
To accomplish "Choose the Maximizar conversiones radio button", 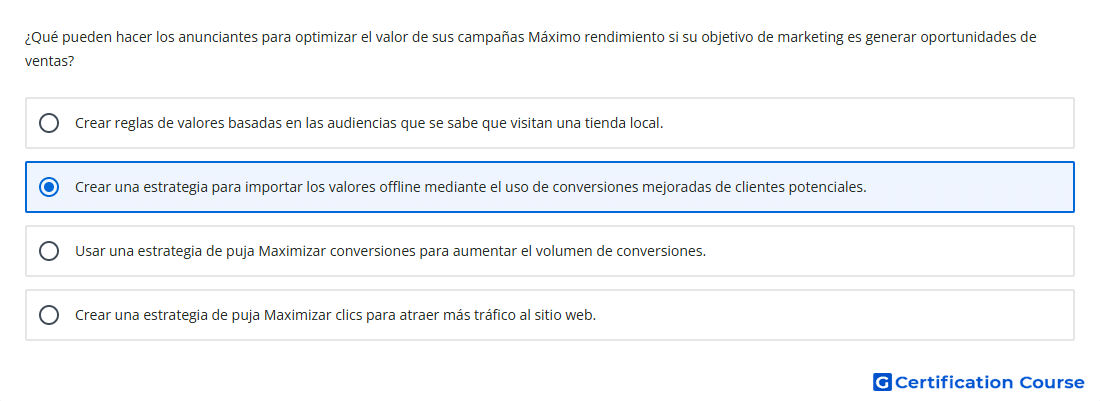I will (49, 251).
